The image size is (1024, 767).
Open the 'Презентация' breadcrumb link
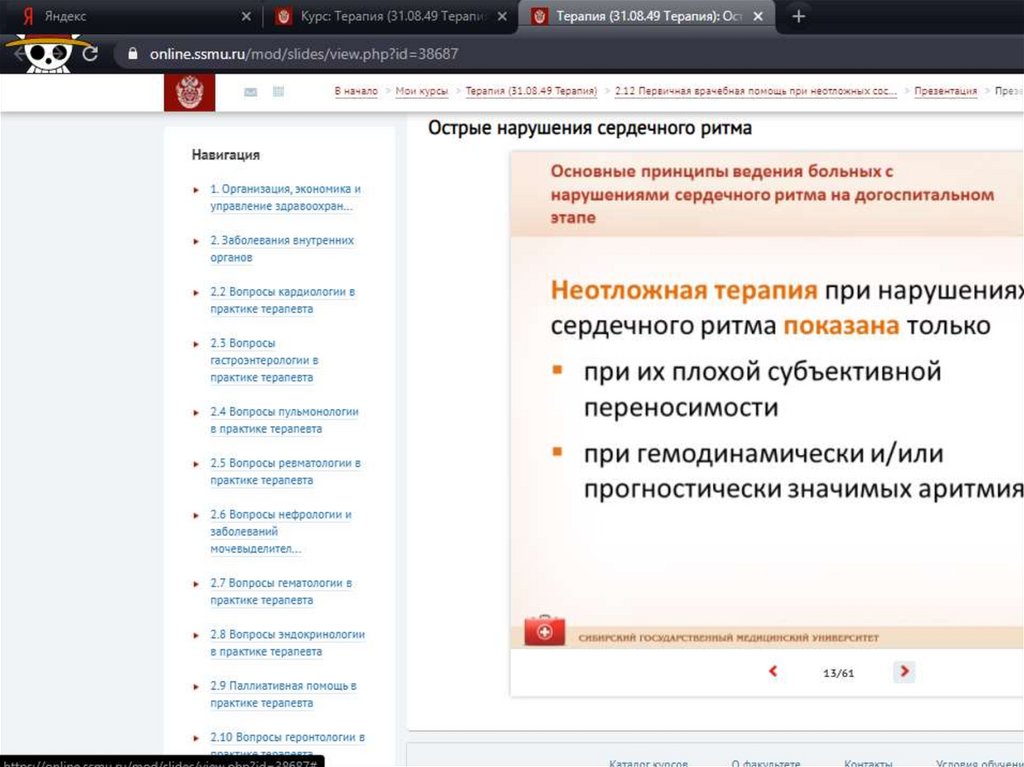tap(946, 91)
